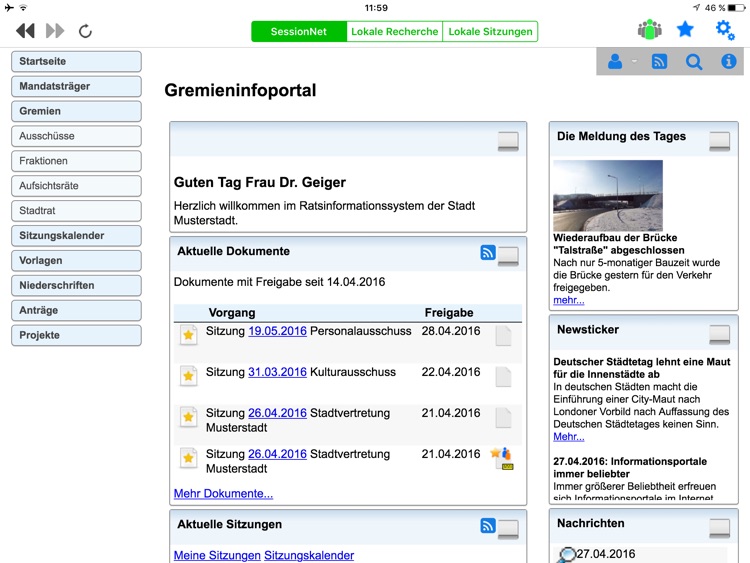Collapse the Newsticker panel
This screenshot has height=563, width=750.
(x=719, y=333)
